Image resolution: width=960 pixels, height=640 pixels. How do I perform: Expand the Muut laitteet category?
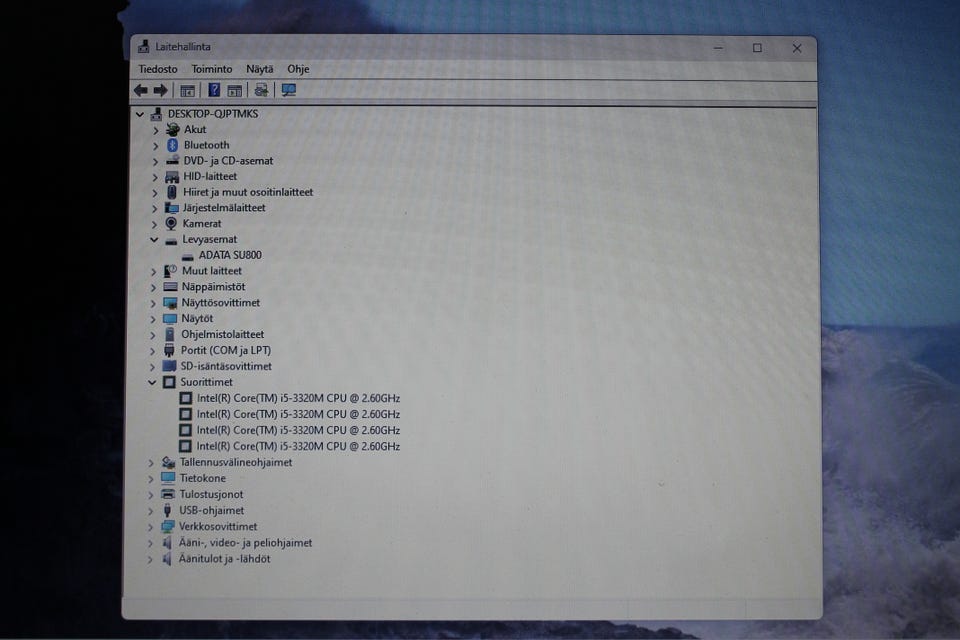tap(154, 271)
